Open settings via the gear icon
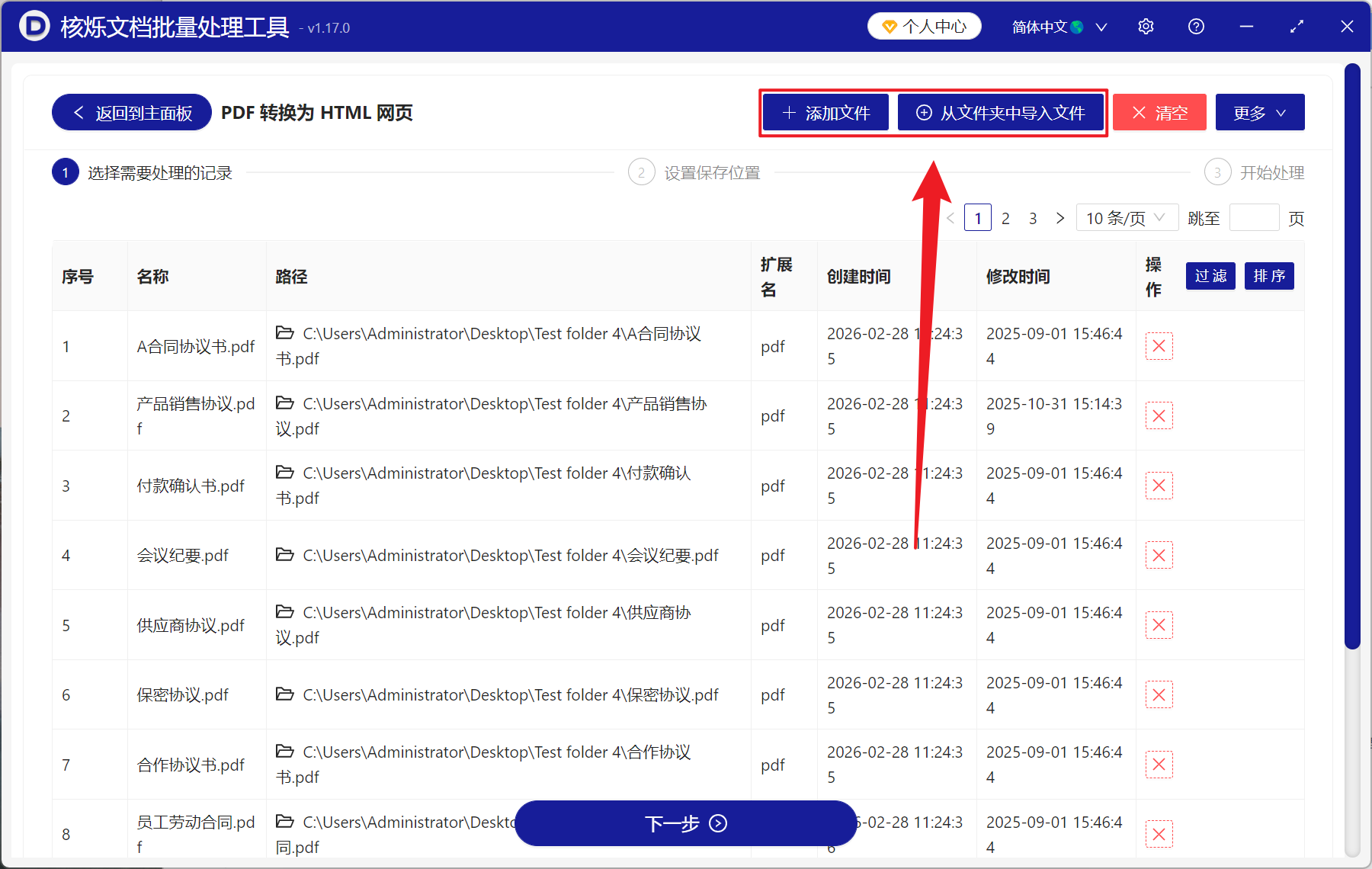Screen dimensions: 1372x869 pos(1146,26)
